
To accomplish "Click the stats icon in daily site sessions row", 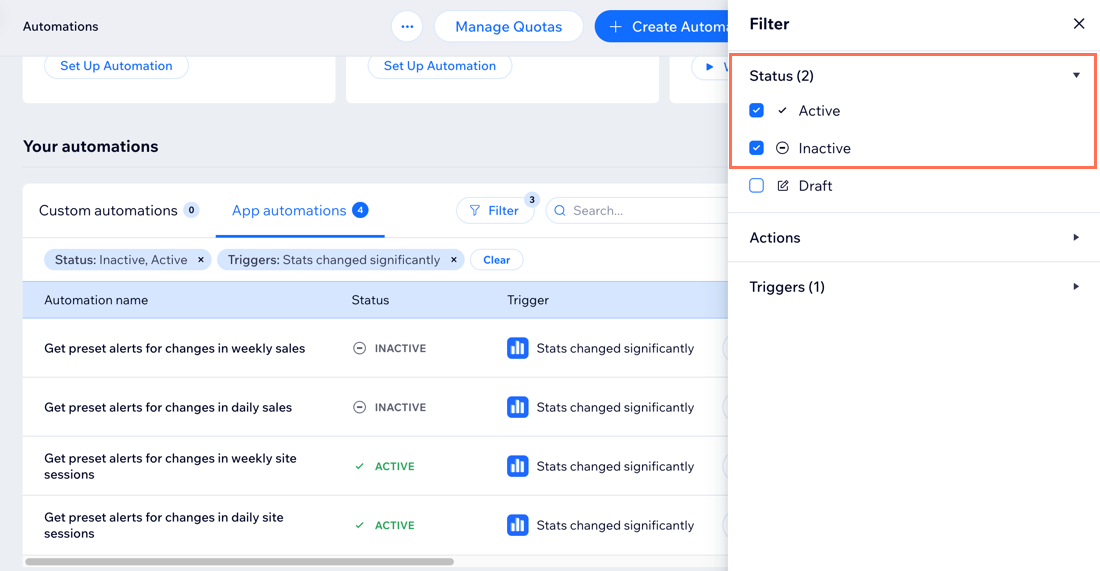I will (x=517, y=525).
